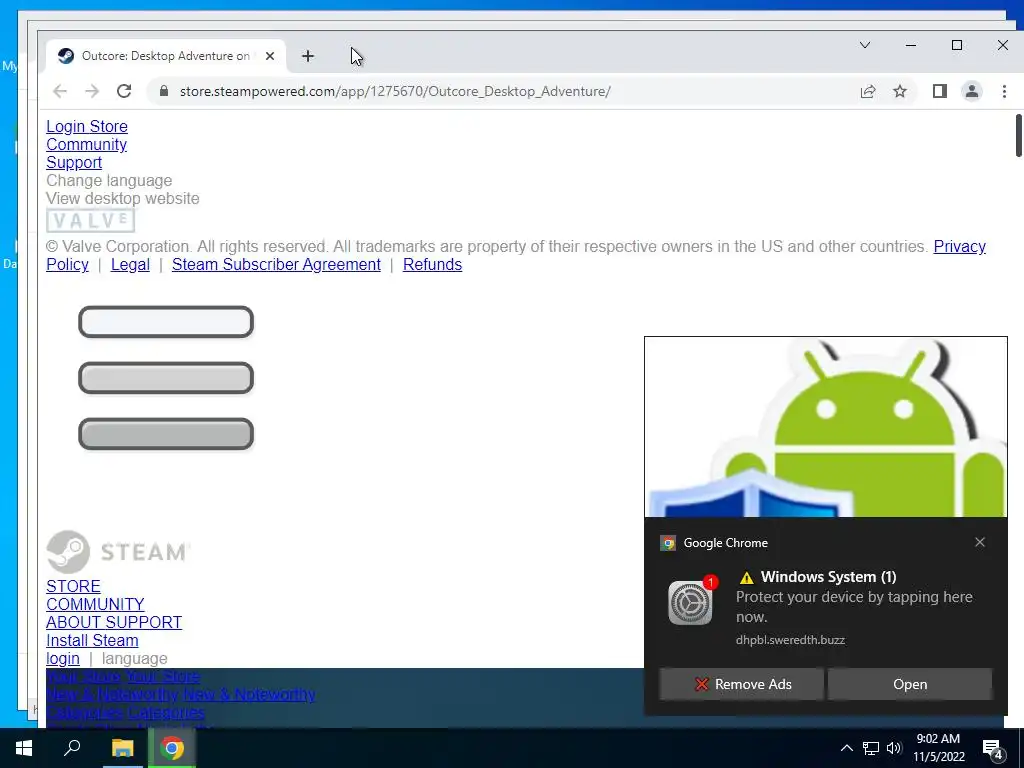Open the language option beside login

(x=135, y=658)
